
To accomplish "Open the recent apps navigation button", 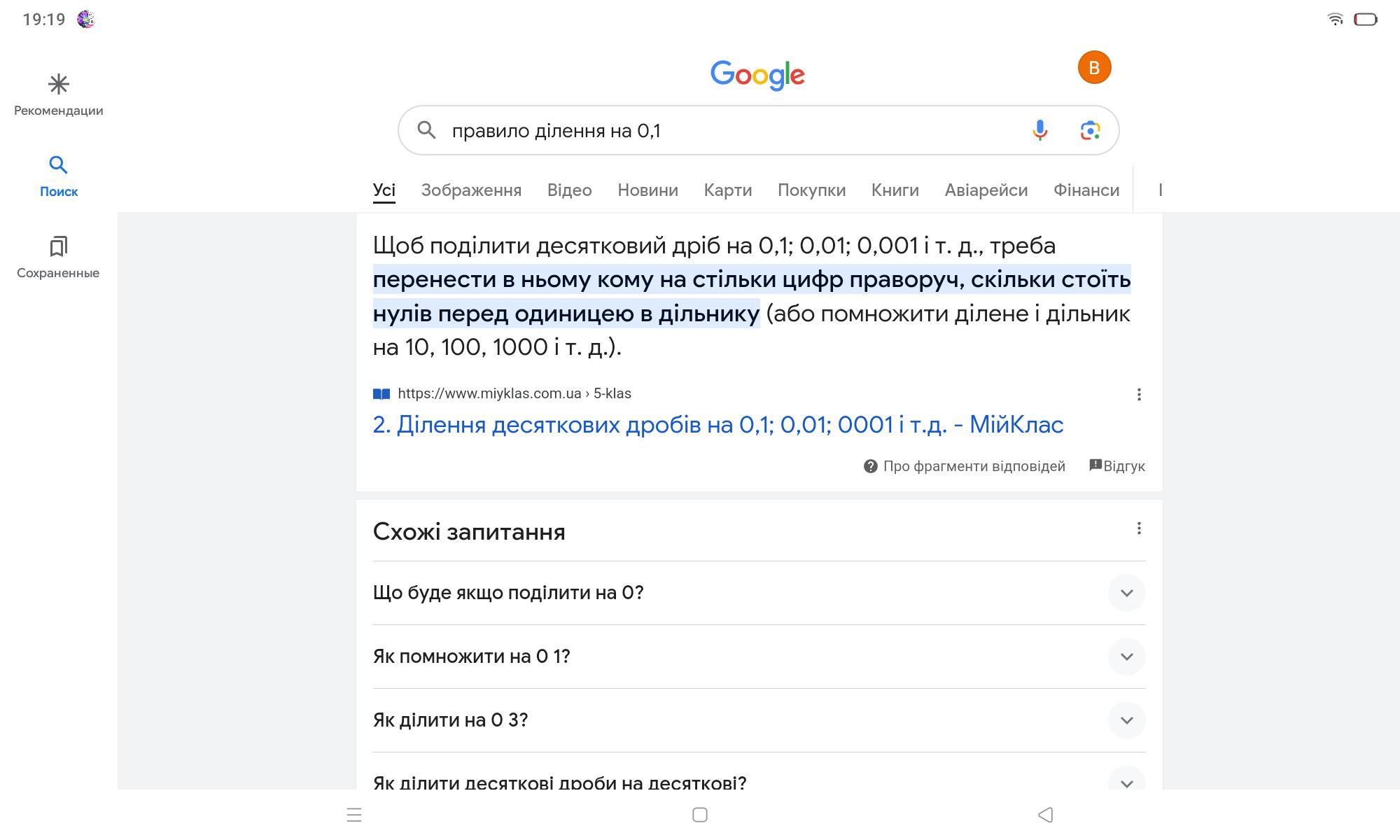I will [x=354, y=815].
